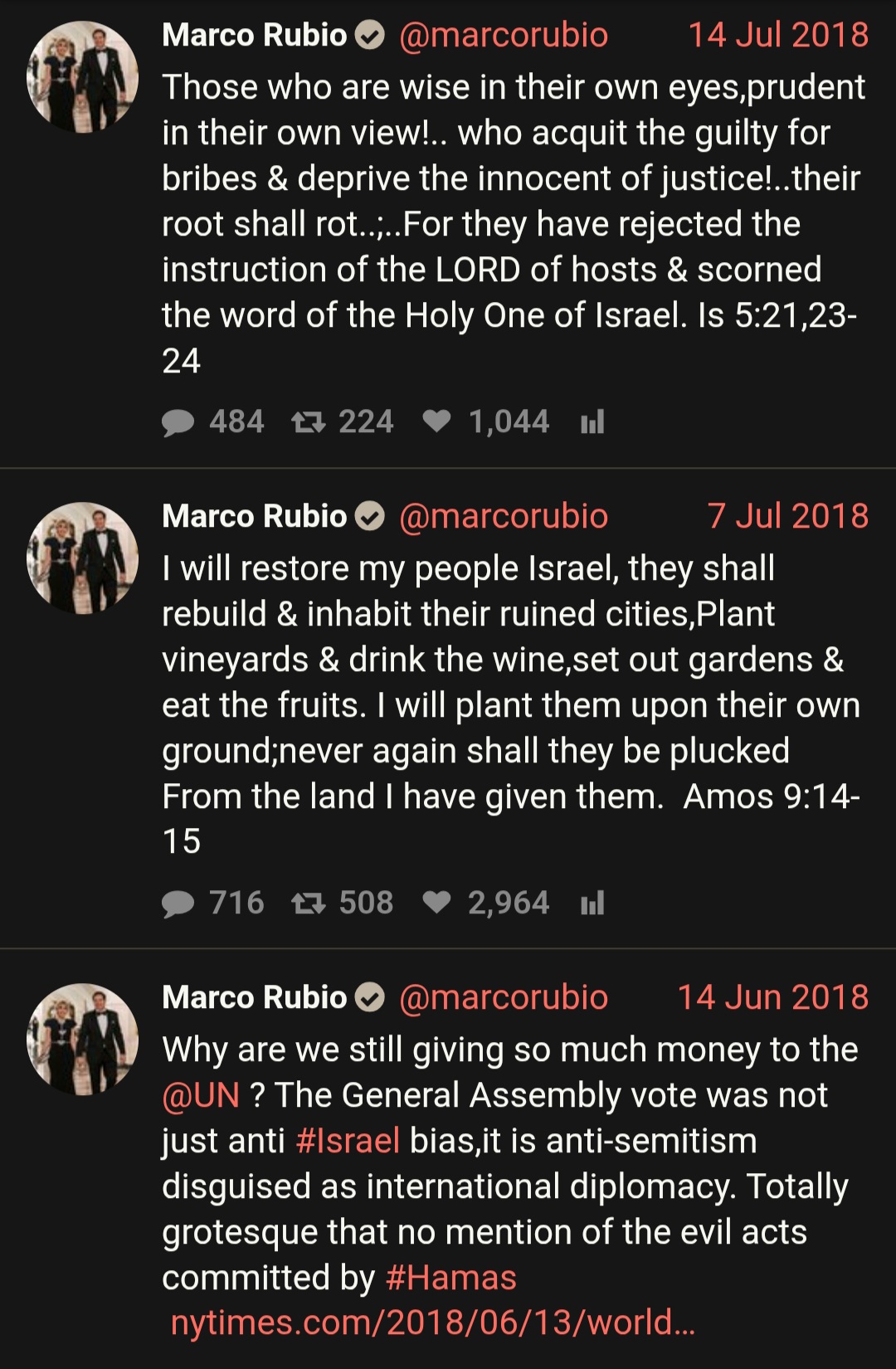Open @marcorubio handle on 7 Jul tweet

(x=504, y=516)
